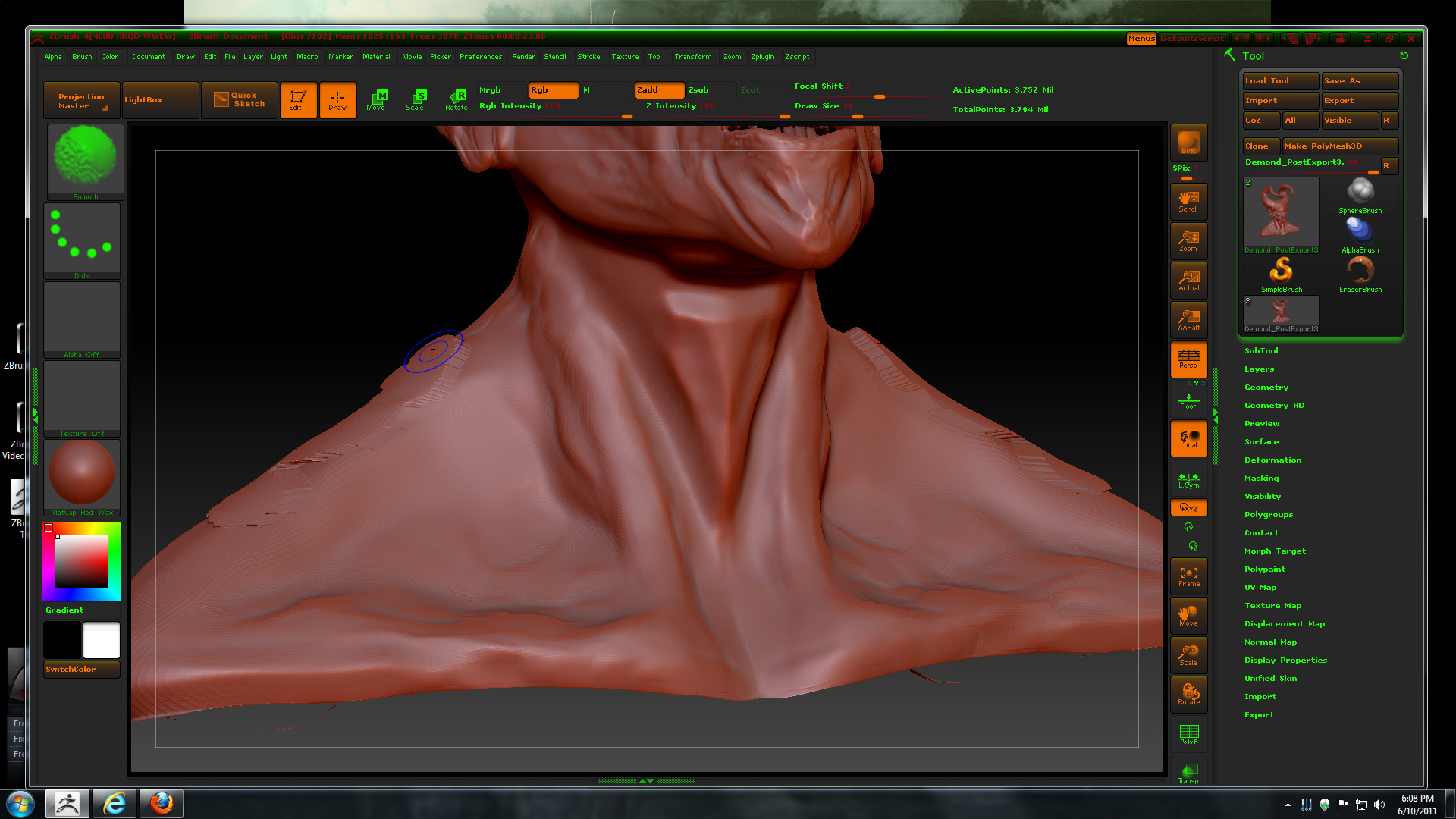This screenshot has width=1456, height=819.
Task: Click the Actual size icon
Action: coord(1188,280)
